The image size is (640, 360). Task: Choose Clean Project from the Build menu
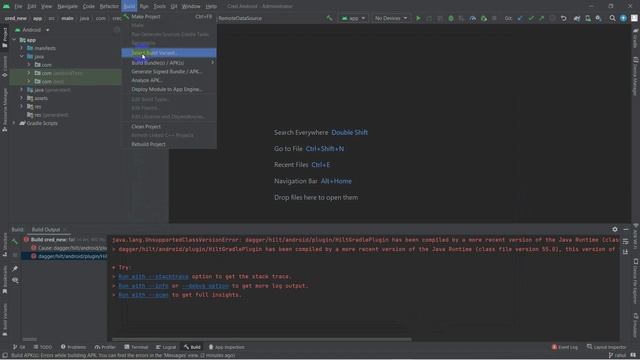pyautogui.click(x=169, y=127)
